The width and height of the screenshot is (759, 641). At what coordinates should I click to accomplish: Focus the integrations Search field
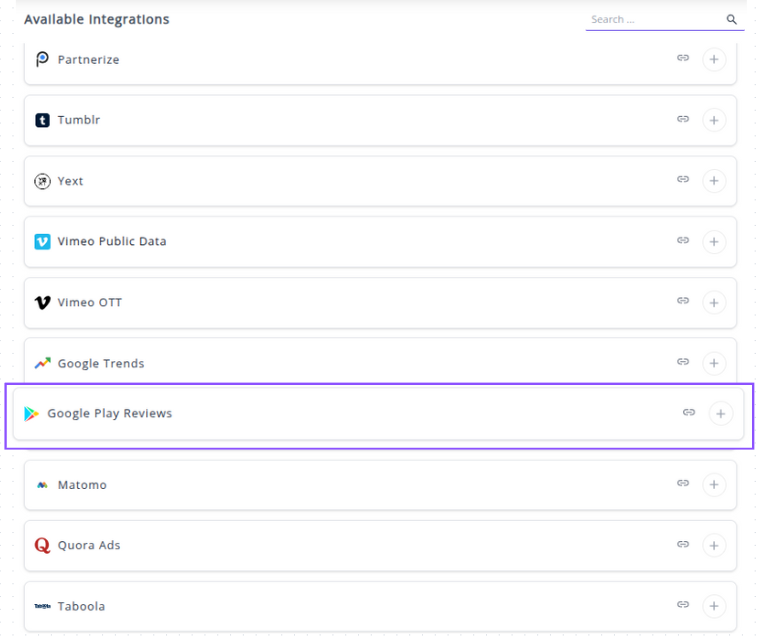653,19
